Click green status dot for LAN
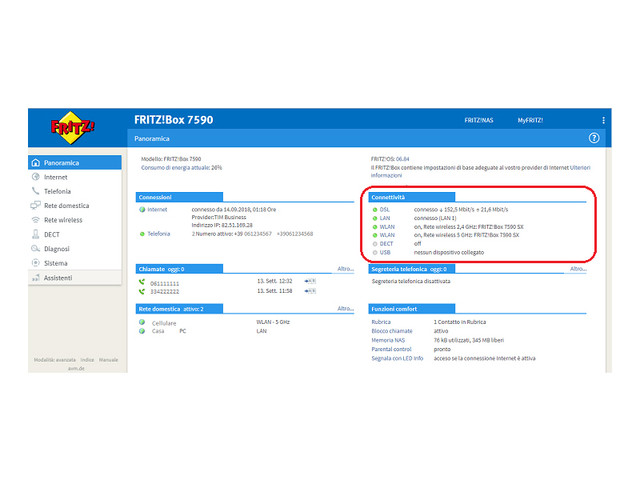640x480 pixels. (375, 218)
